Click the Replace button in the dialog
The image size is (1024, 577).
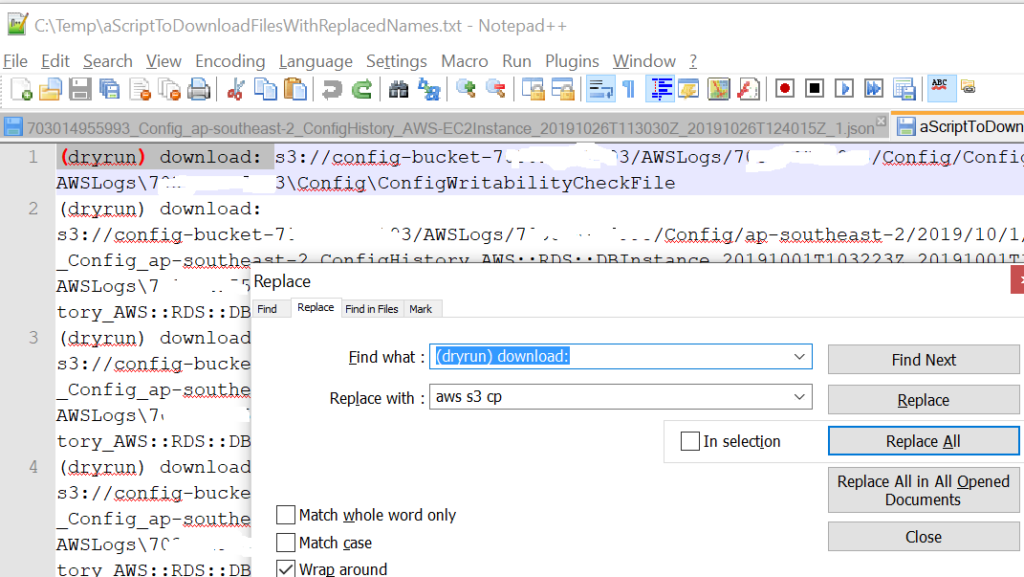[923, 400]
